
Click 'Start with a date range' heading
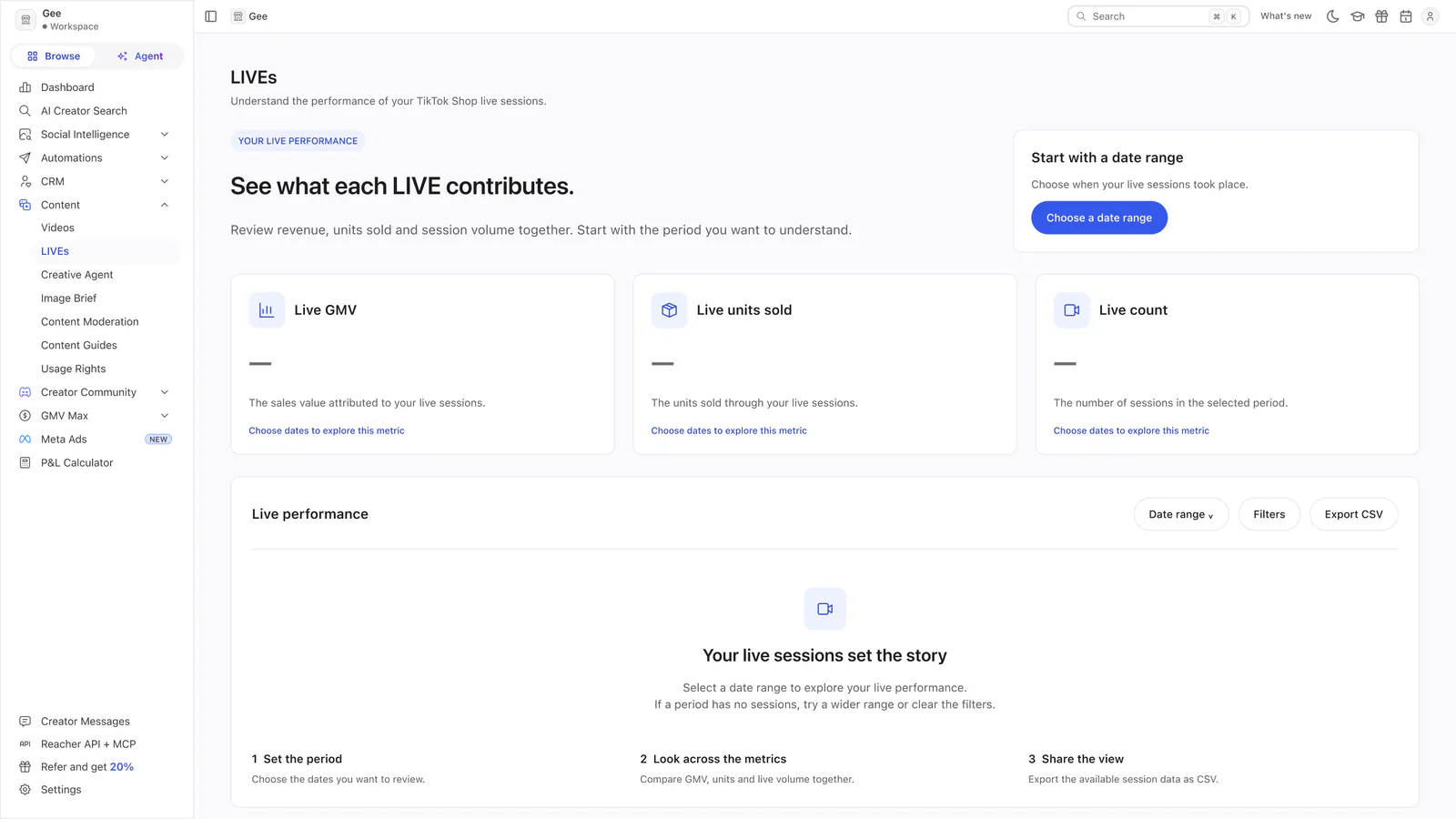coord(1107,157)
